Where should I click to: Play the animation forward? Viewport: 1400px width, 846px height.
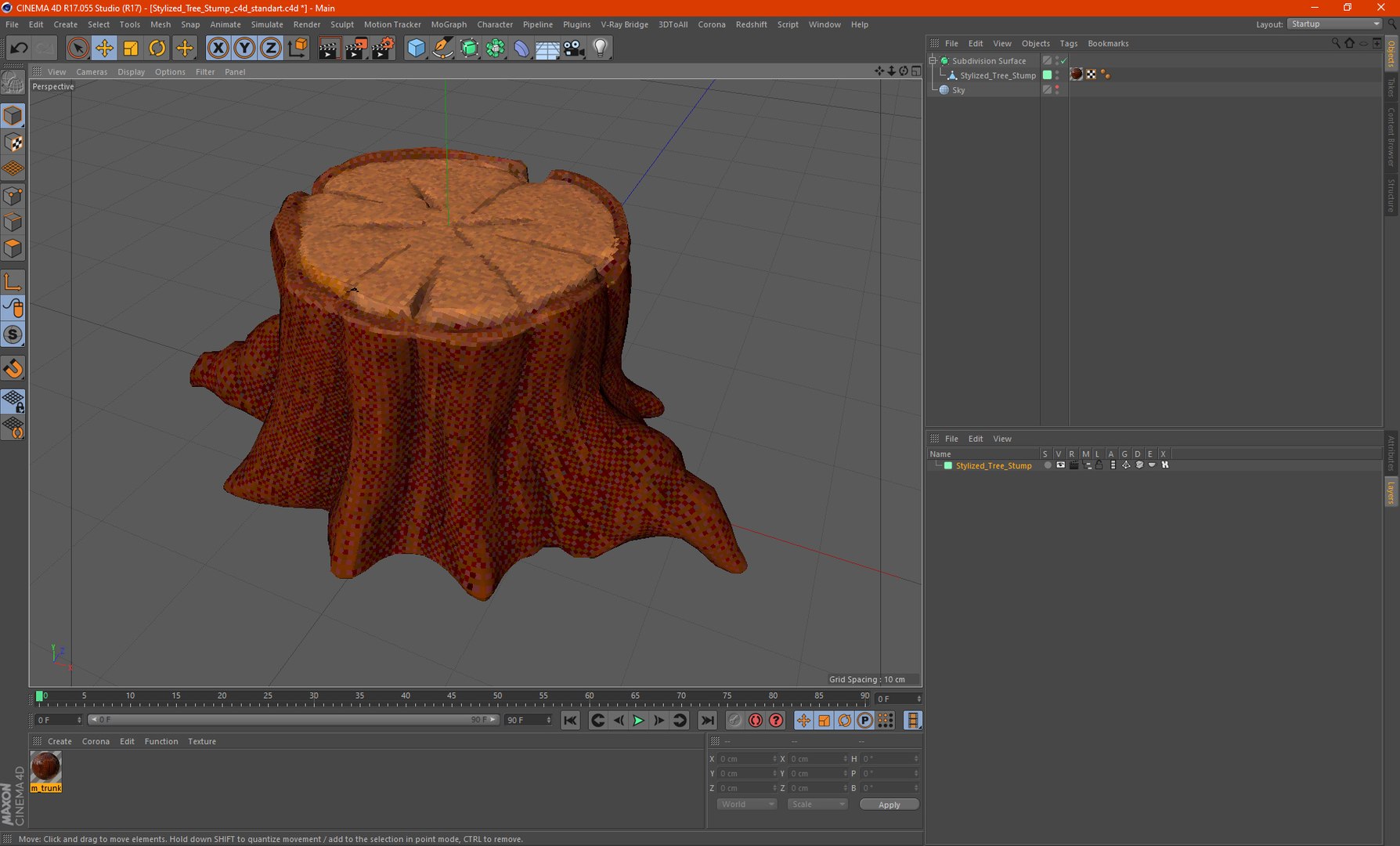coord(638,721)
